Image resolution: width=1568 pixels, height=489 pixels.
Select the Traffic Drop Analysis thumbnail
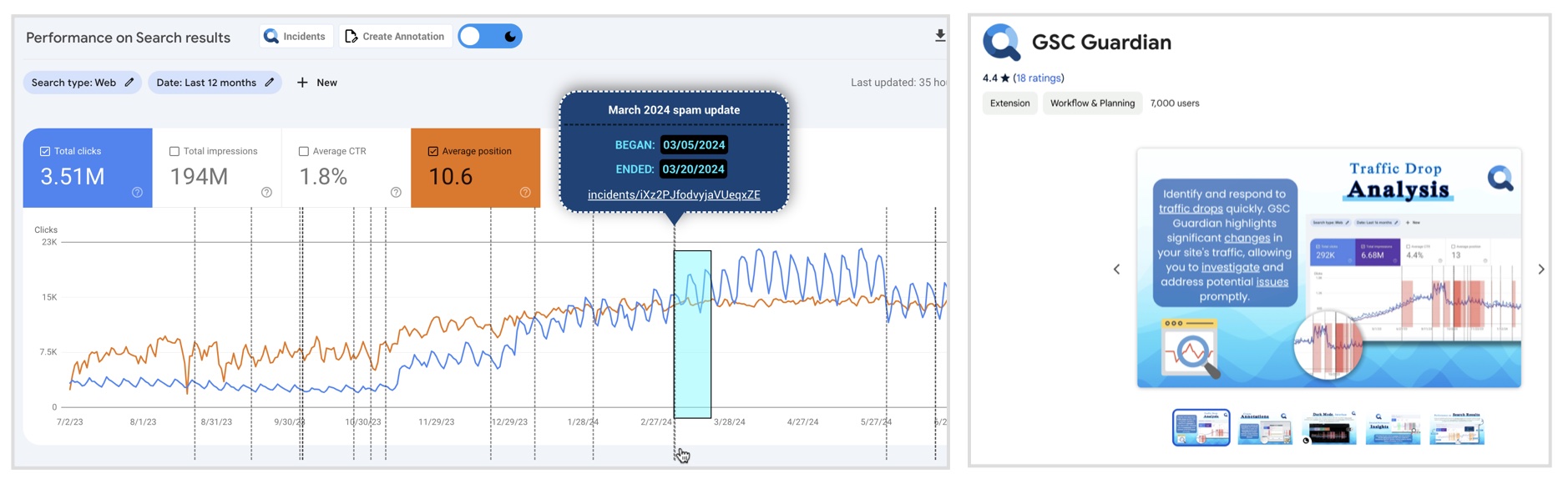pyautogui.click(x=1201, y=427)
